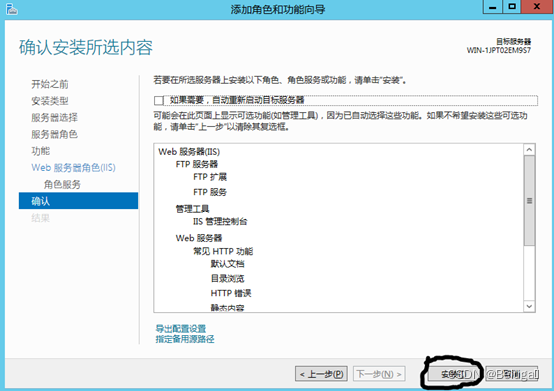Select 角色服务 sub-step
The height and width of the screenshot is (391, 554).
pos(62,184)
